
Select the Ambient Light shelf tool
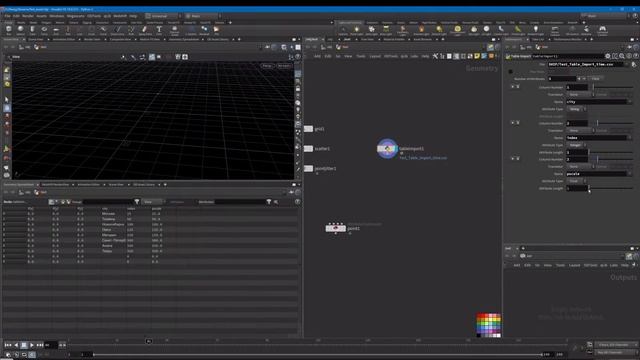click(536, 30)
